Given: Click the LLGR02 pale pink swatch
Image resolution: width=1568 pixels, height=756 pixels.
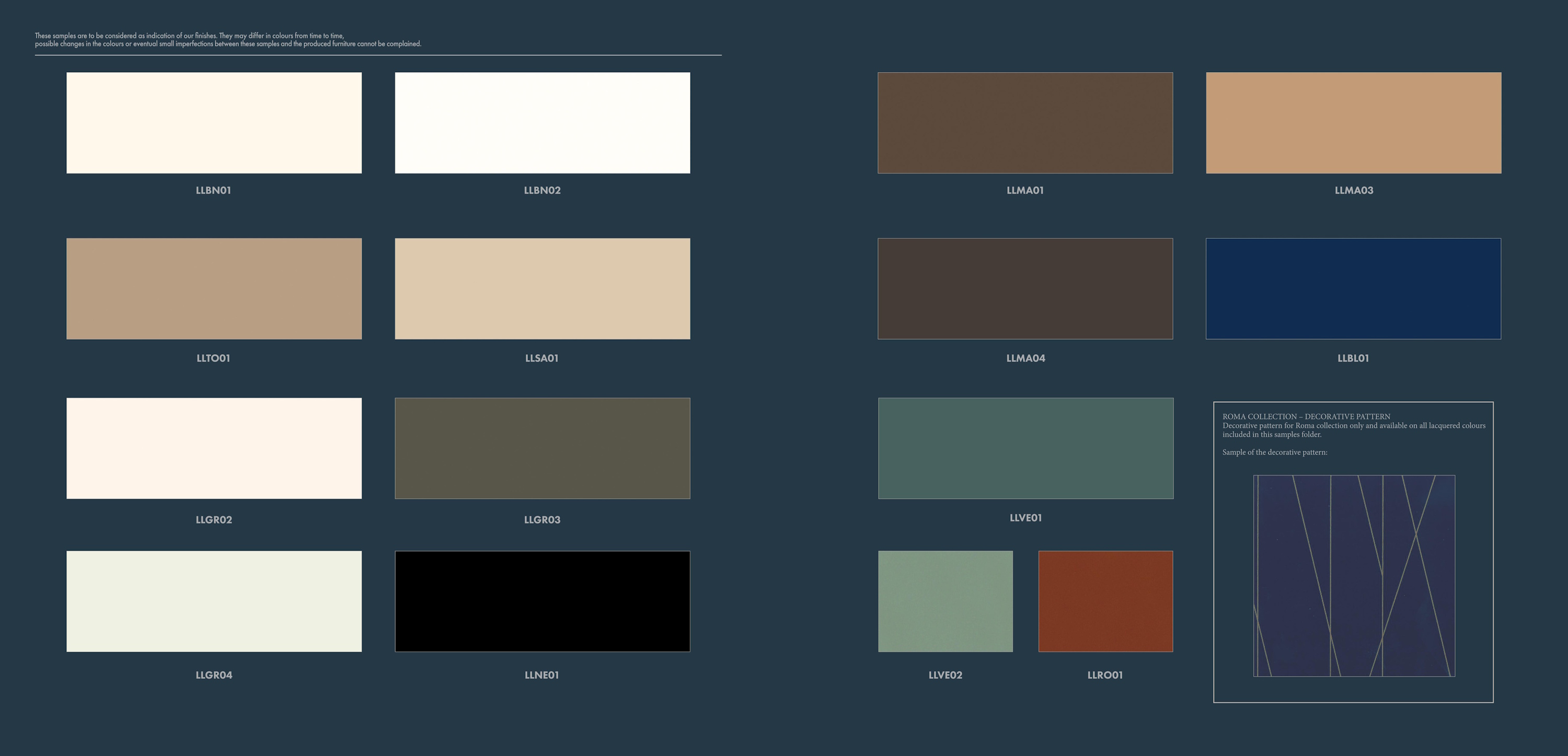Looking at the screenshot, I should [x=214, y=448].
